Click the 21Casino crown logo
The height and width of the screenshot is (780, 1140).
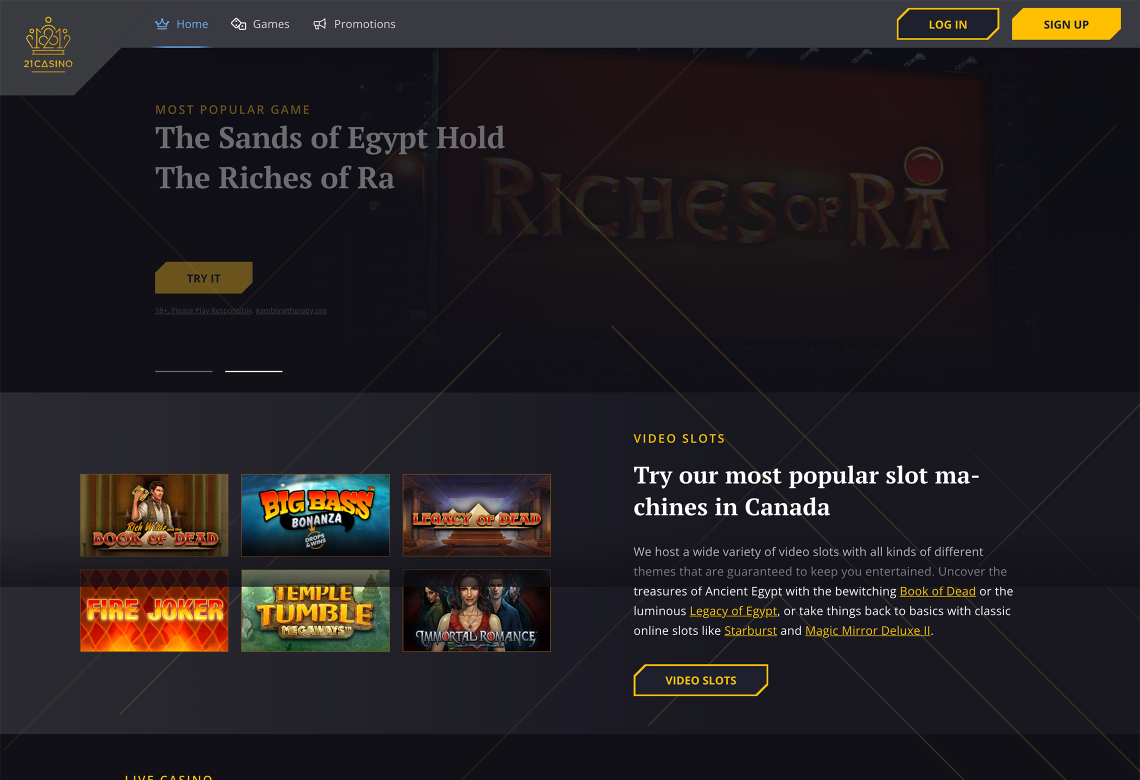coord(48,44)
